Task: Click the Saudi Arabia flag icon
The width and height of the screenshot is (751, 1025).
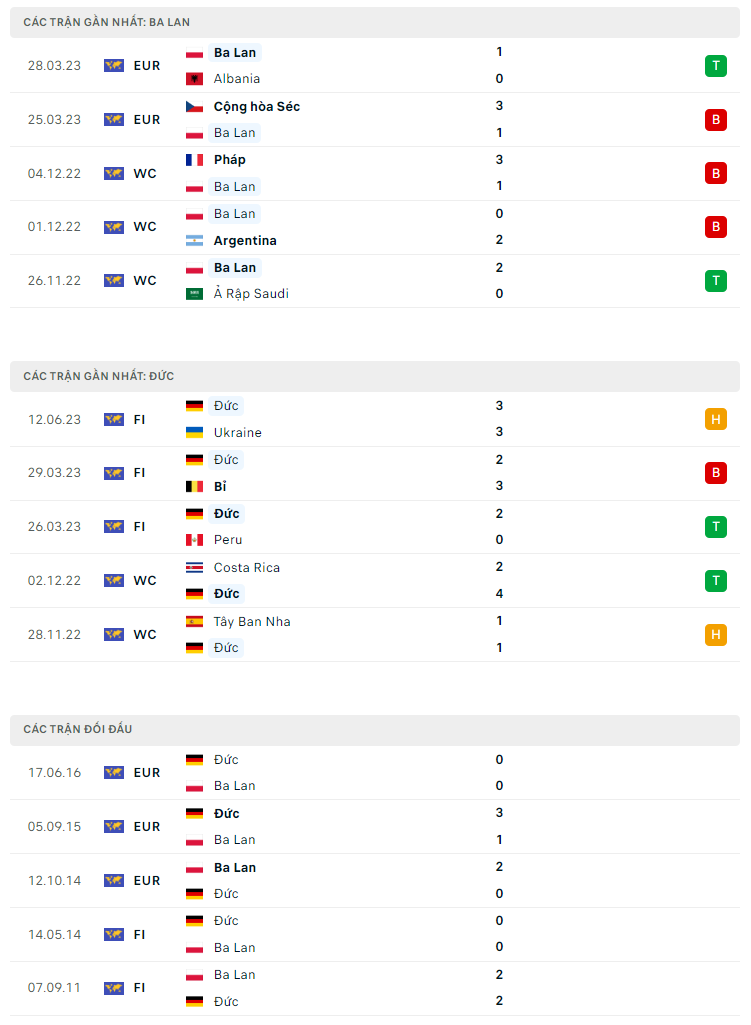Action: (194, 294)
